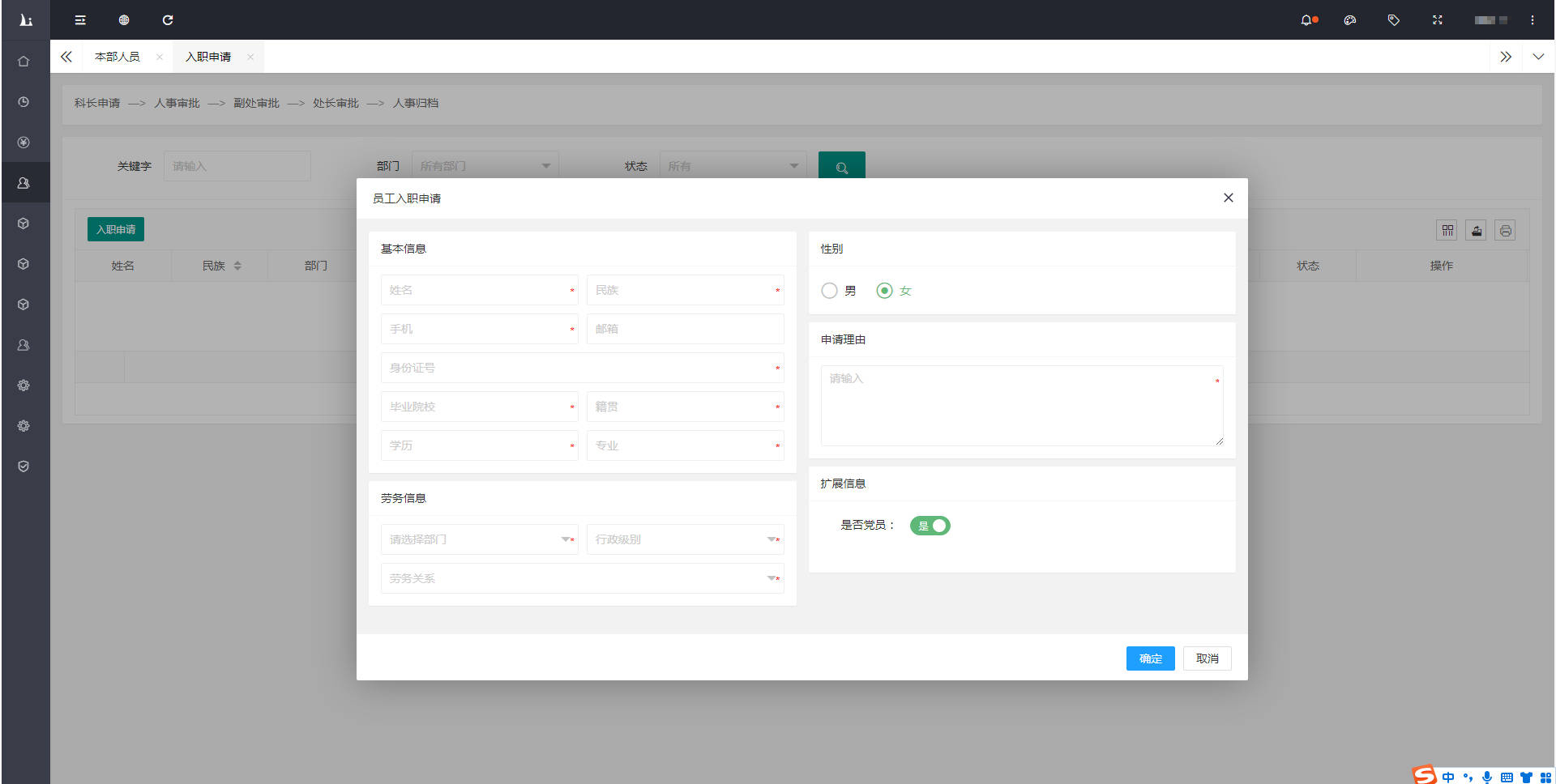The image size is (1556, 784).
Task: Open the 行政级别 dropdown
Action: click(x=685, y=539)
